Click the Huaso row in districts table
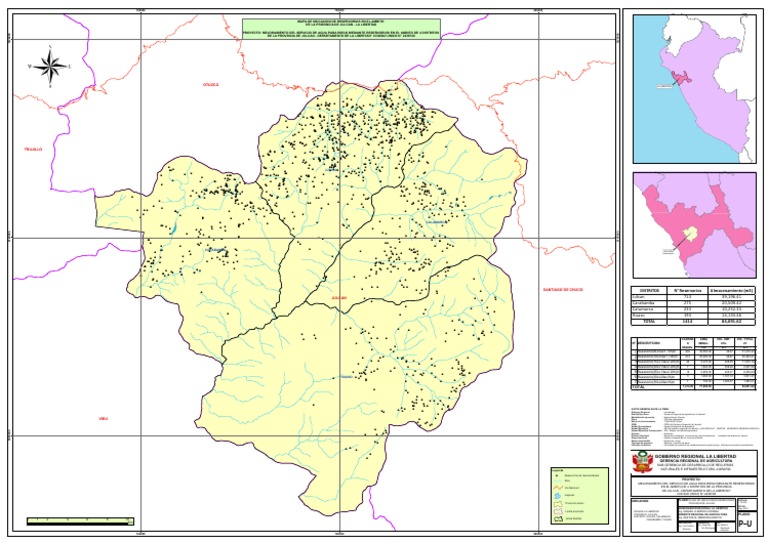 point(693,316)
